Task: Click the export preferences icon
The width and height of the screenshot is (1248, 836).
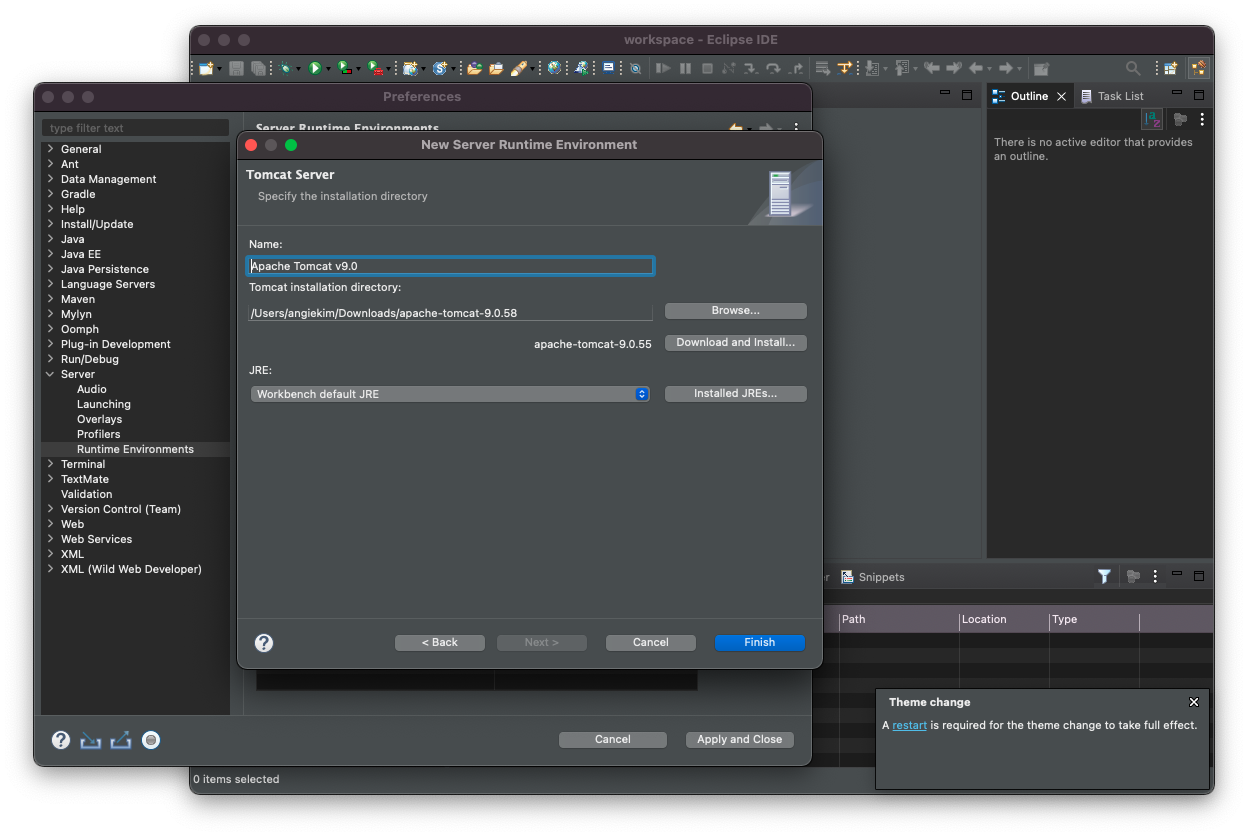Action: 121,740
